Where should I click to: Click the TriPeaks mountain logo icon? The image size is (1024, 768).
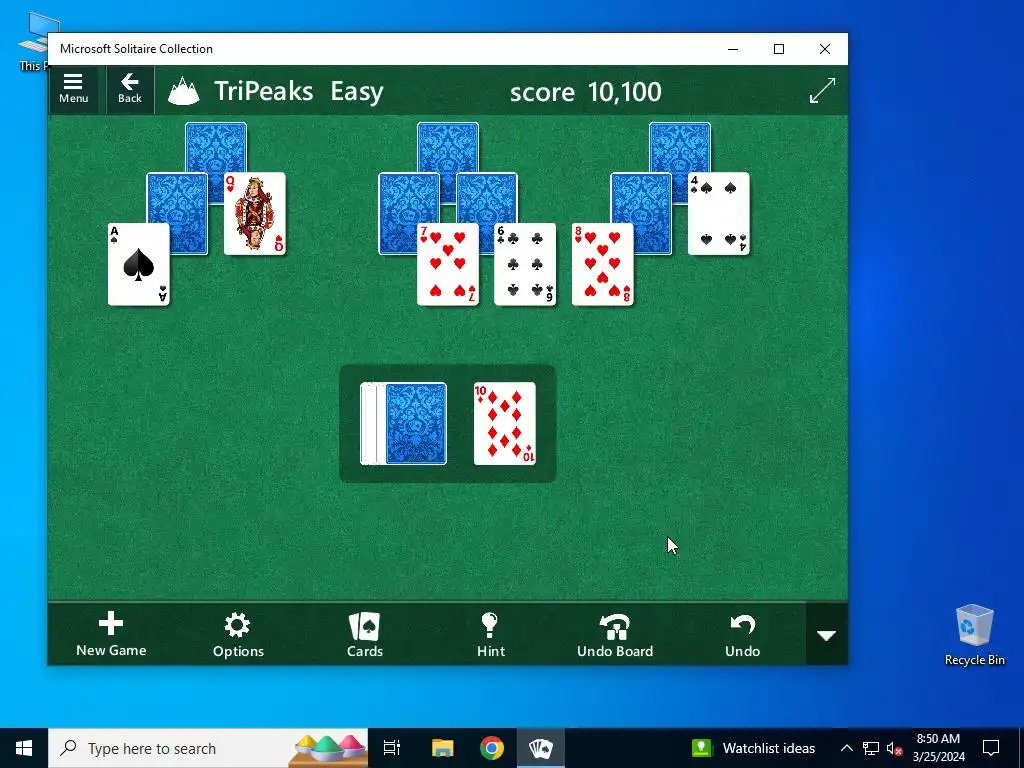pos(184,91)
